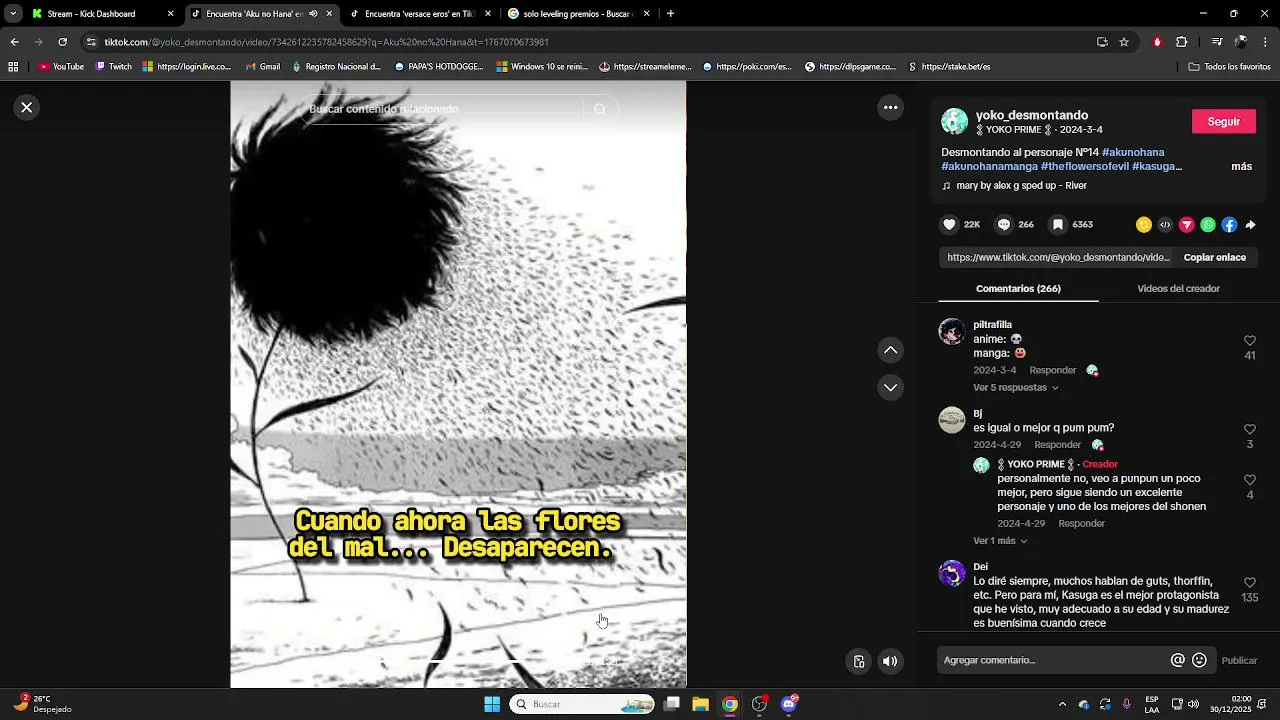Screen dimensions: 1280x720
Task: Go to next video with down arrow
Action: pyautogui.click(x=890, y=387)
